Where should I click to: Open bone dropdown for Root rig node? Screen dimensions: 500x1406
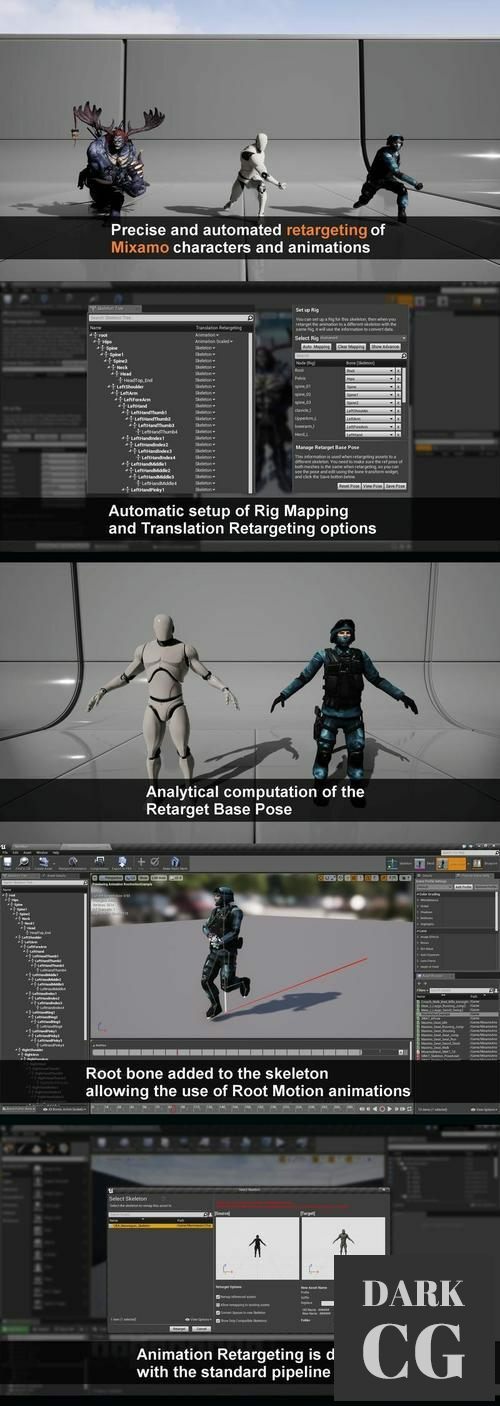click(x=370, y=370)
